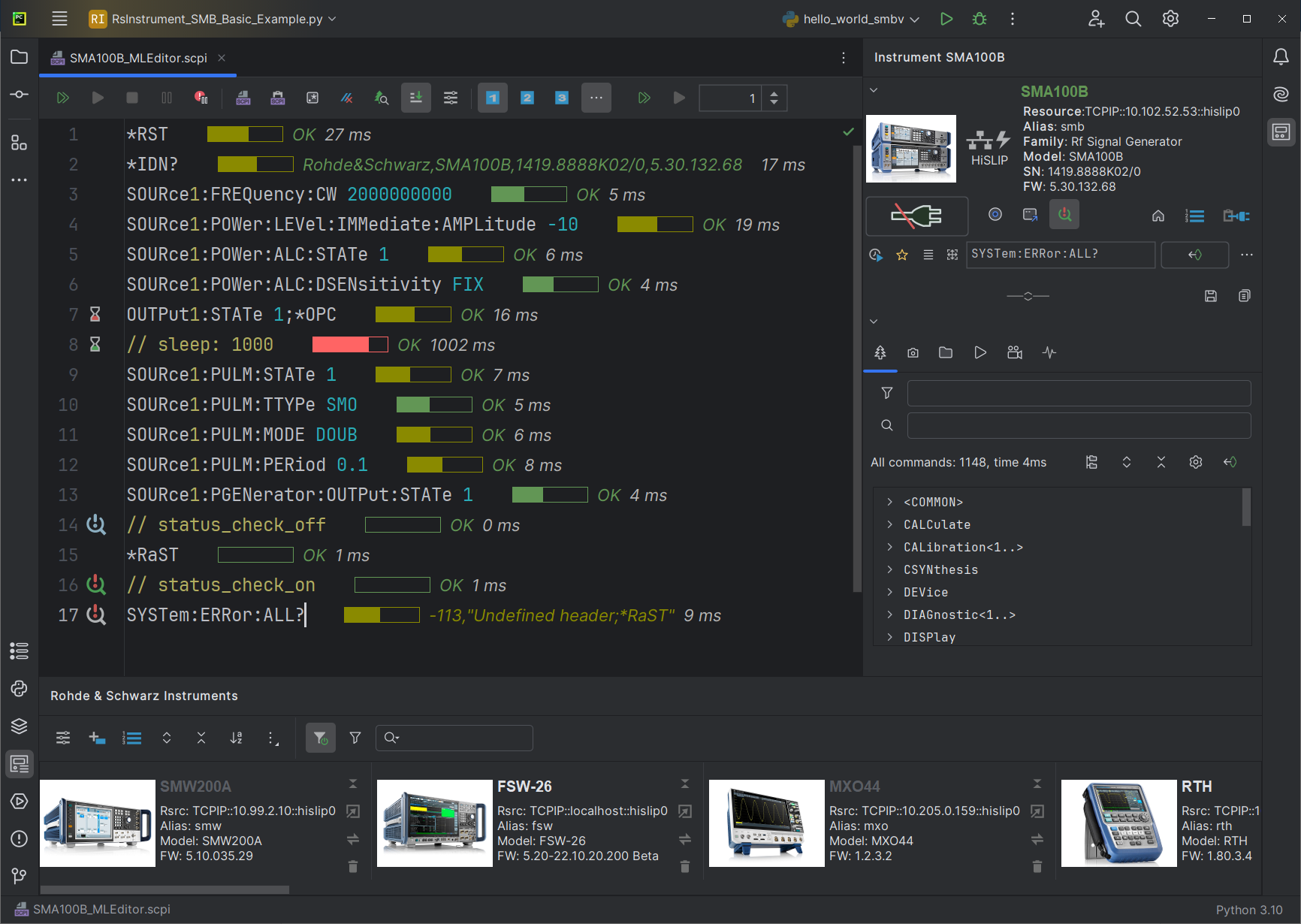
Task: Open the hello_world_smbv run configuration dropdown
Action: click(851, 19)
